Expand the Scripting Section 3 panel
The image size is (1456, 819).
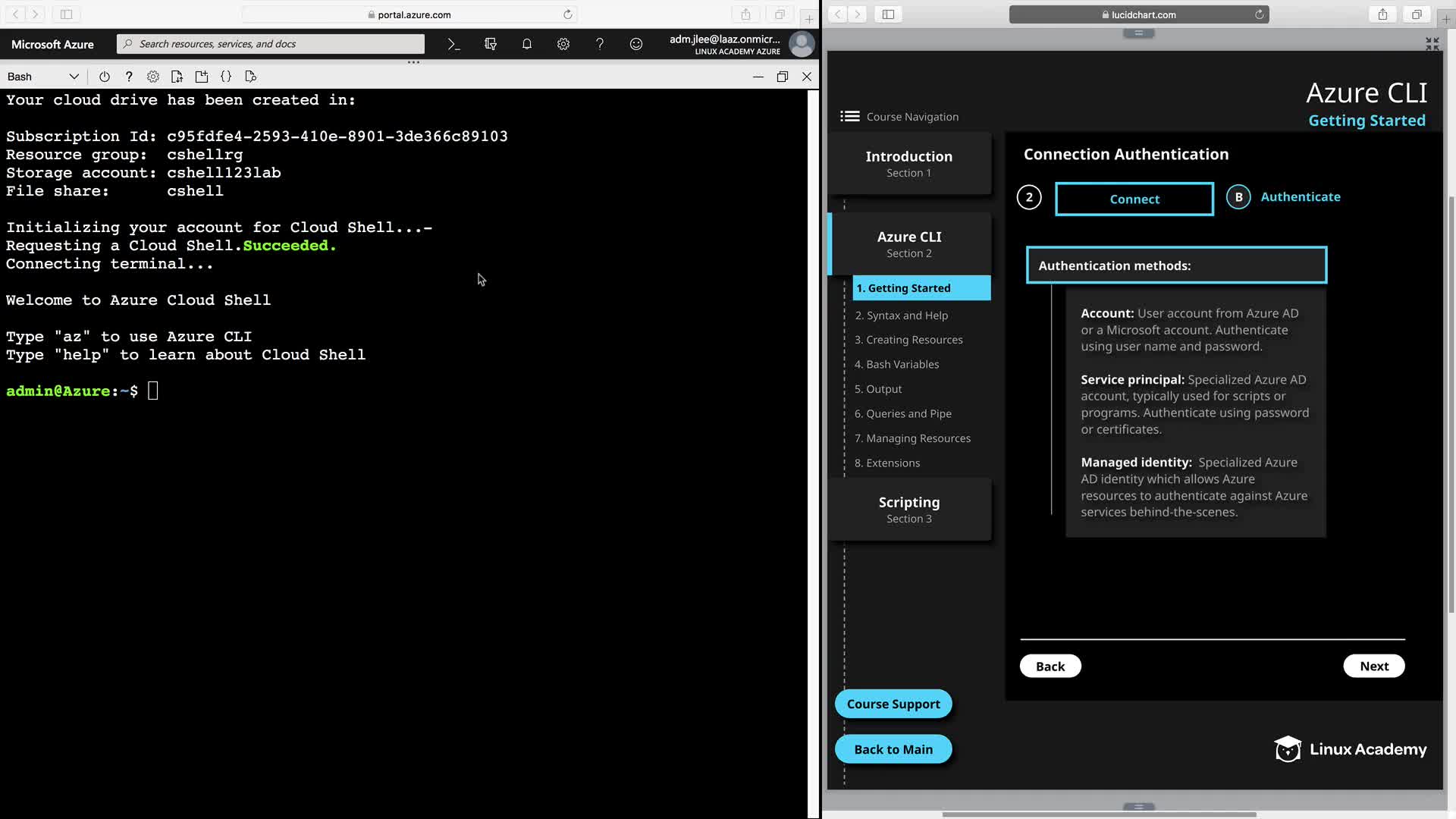909,509
